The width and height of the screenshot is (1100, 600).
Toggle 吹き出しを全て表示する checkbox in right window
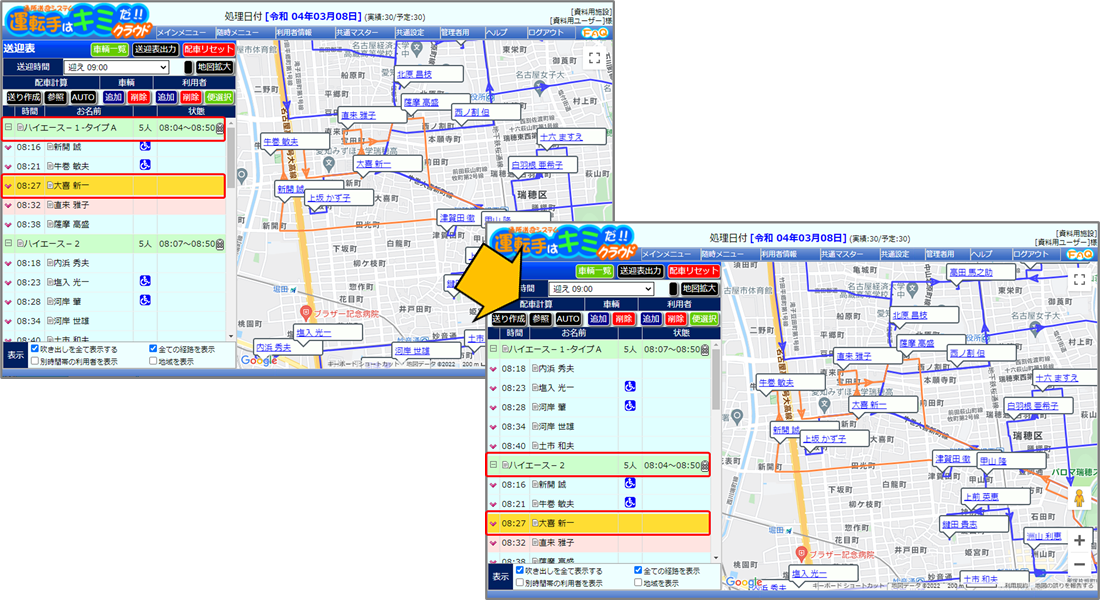point(520,571)
